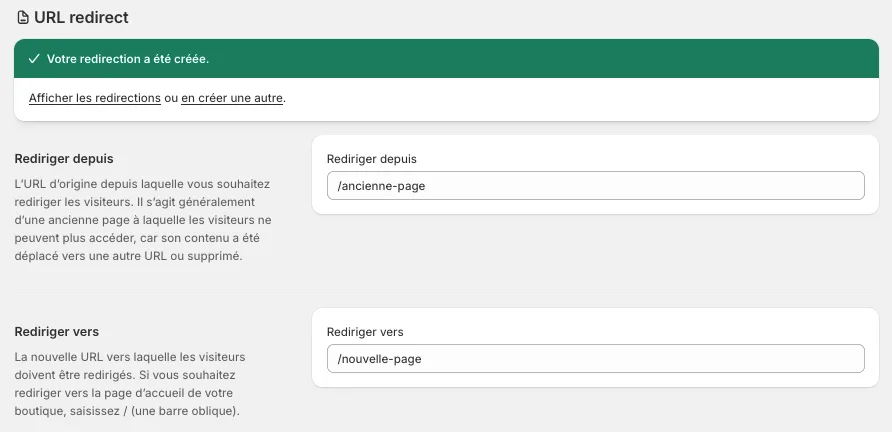Click the document icon beside URL redirect
Screen dimensions: 892x432
(23, 18)
